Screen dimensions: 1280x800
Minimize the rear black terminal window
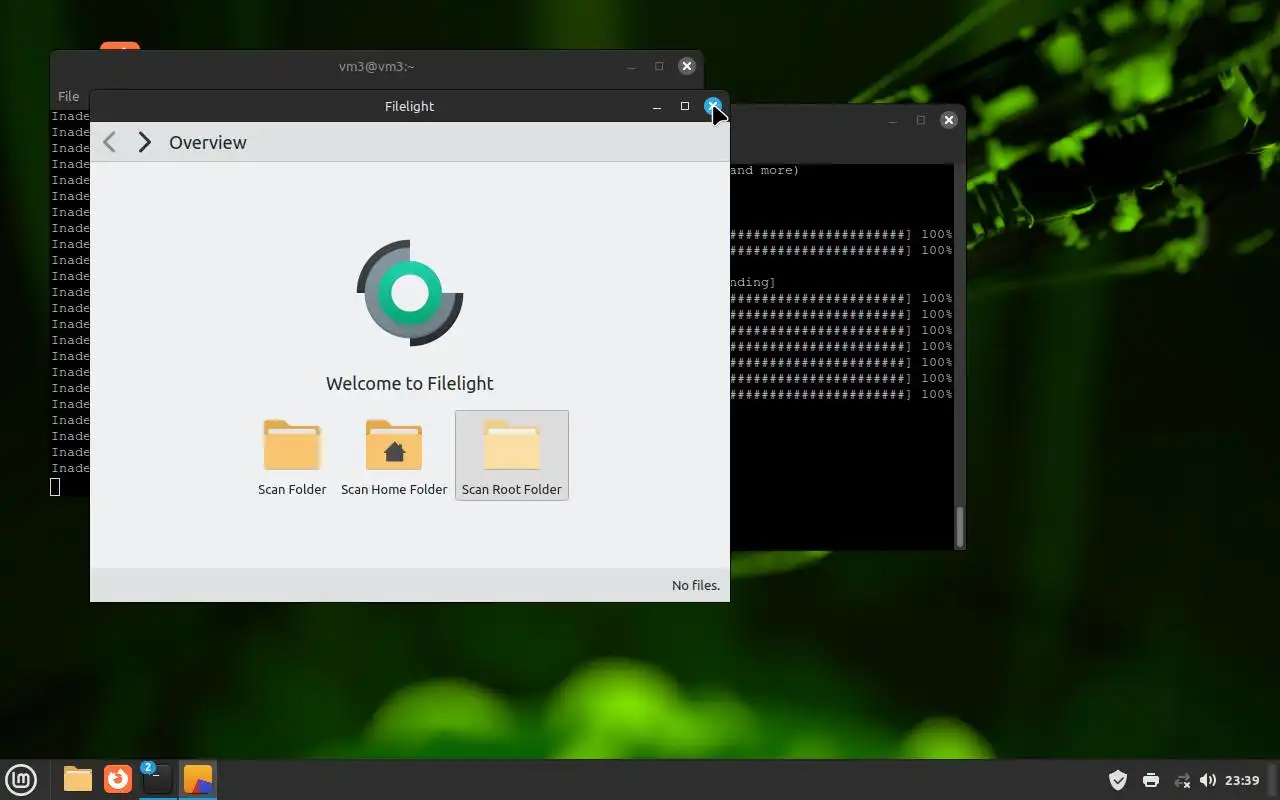click(x=893, y=120)
